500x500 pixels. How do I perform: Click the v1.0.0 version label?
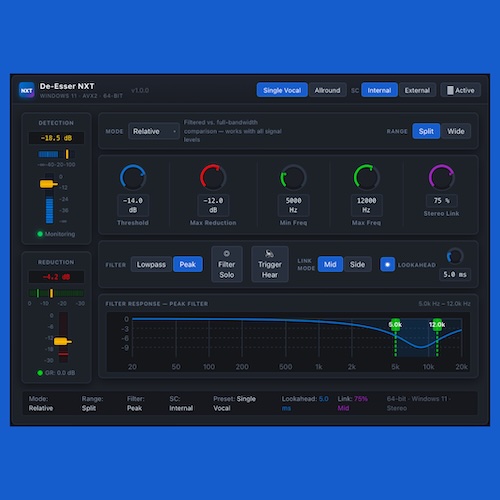click(x=140, y=90)
